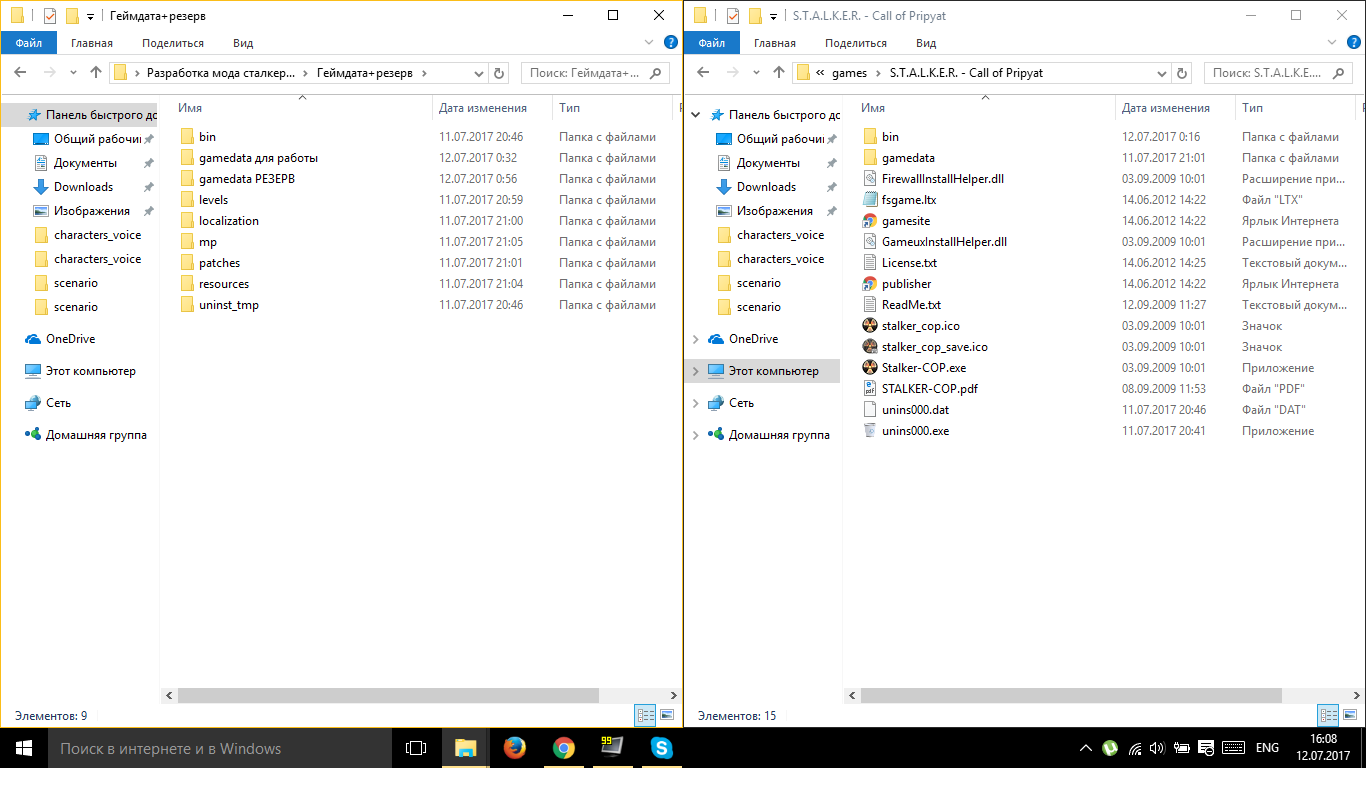Open Файл menu in right window

click(711, 43)
